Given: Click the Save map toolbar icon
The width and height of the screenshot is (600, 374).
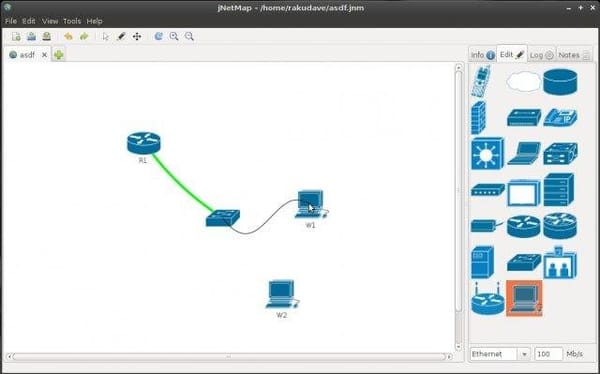Looking at the screenshot, I should pos(47,36).
